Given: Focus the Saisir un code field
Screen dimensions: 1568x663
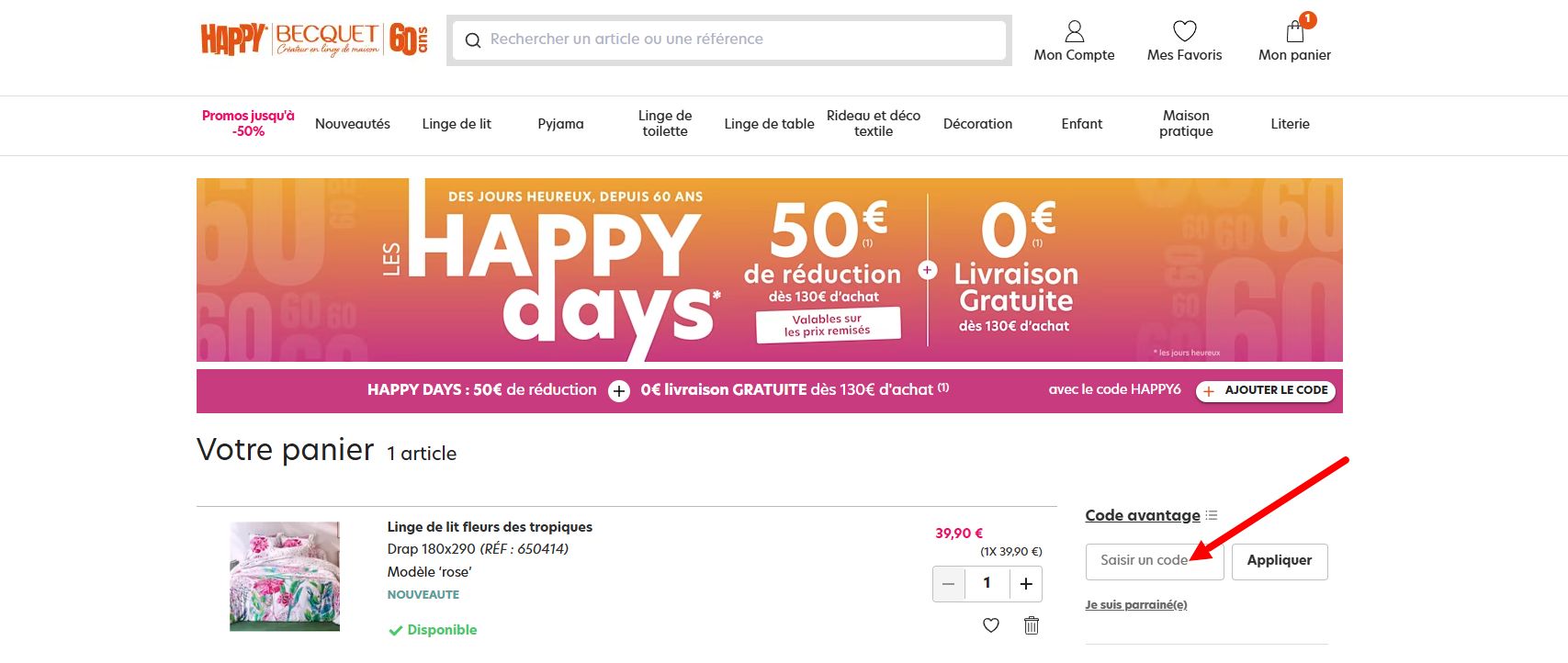Looking at the screenshot, I should coord(1155,561).
